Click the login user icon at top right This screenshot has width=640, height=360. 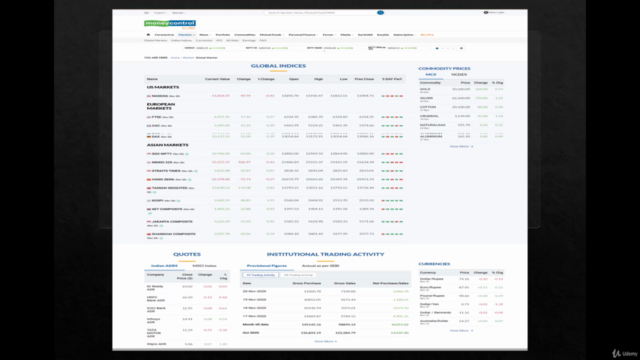click(486, 13)
